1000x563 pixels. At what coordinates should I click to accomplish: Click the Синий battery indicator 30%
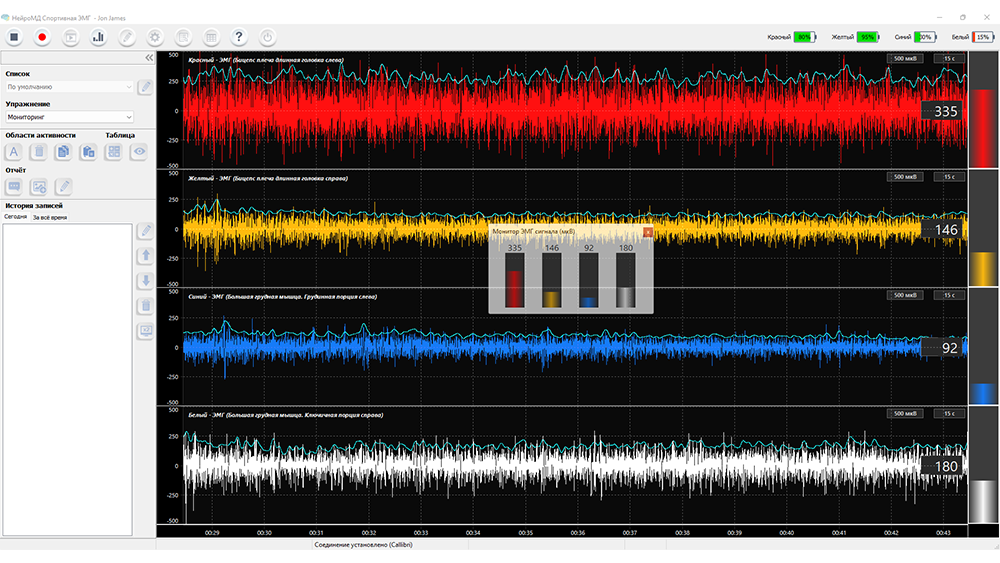925,37
